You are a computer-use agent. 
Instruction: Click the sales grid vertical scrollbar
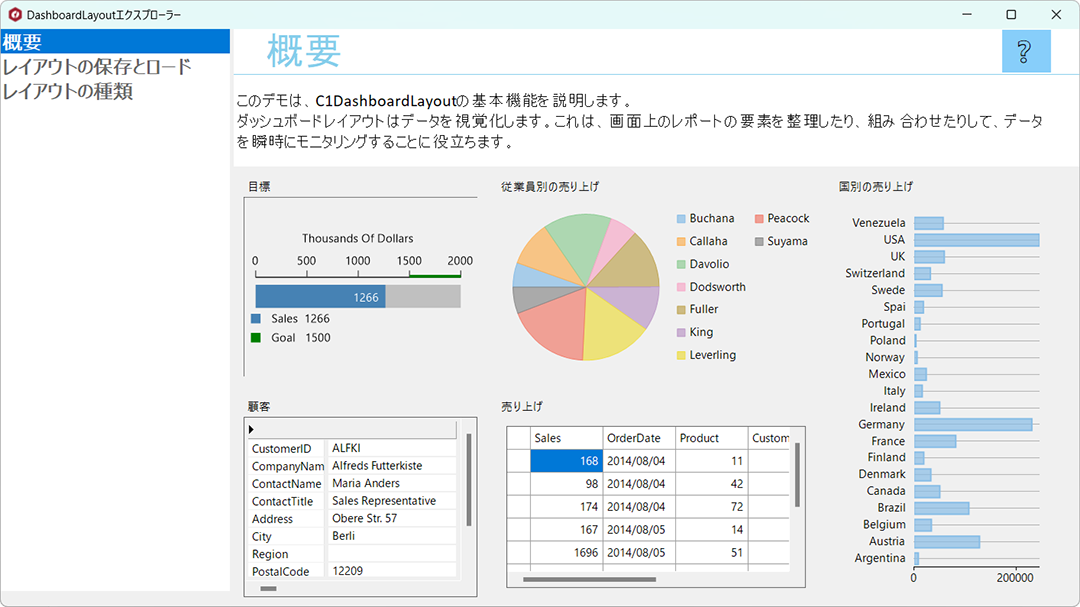click(798, 475)
